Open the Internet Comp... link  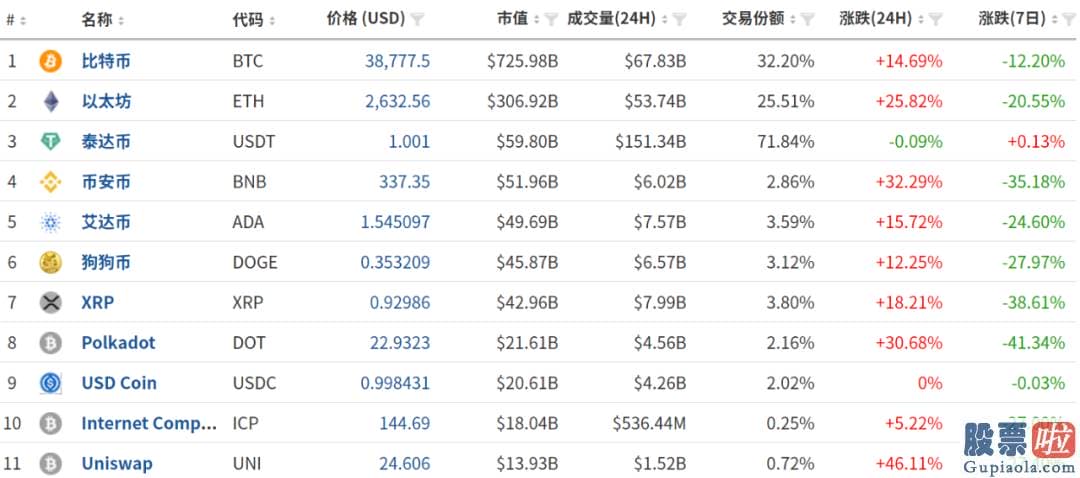coord(149,424)
